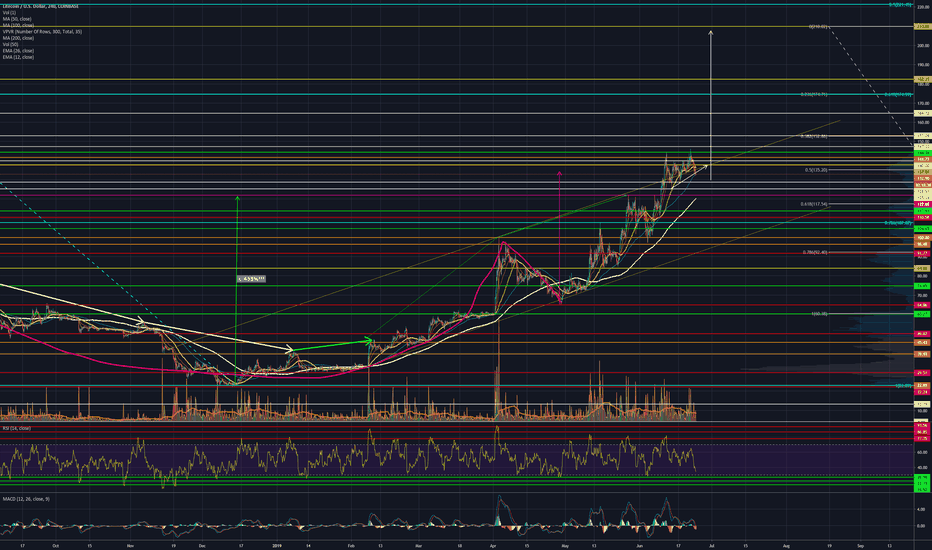
Task: Click the 60.00 value on RSI axis
Action: point(922,452)
